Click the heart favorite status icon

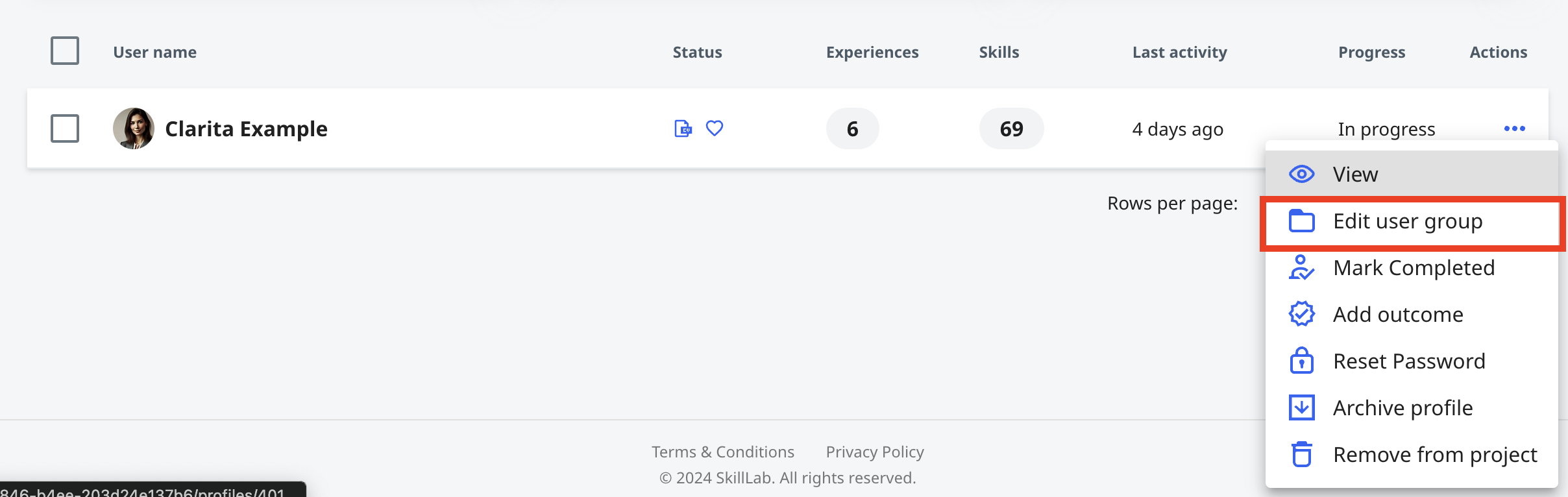[x=715, y=128]
